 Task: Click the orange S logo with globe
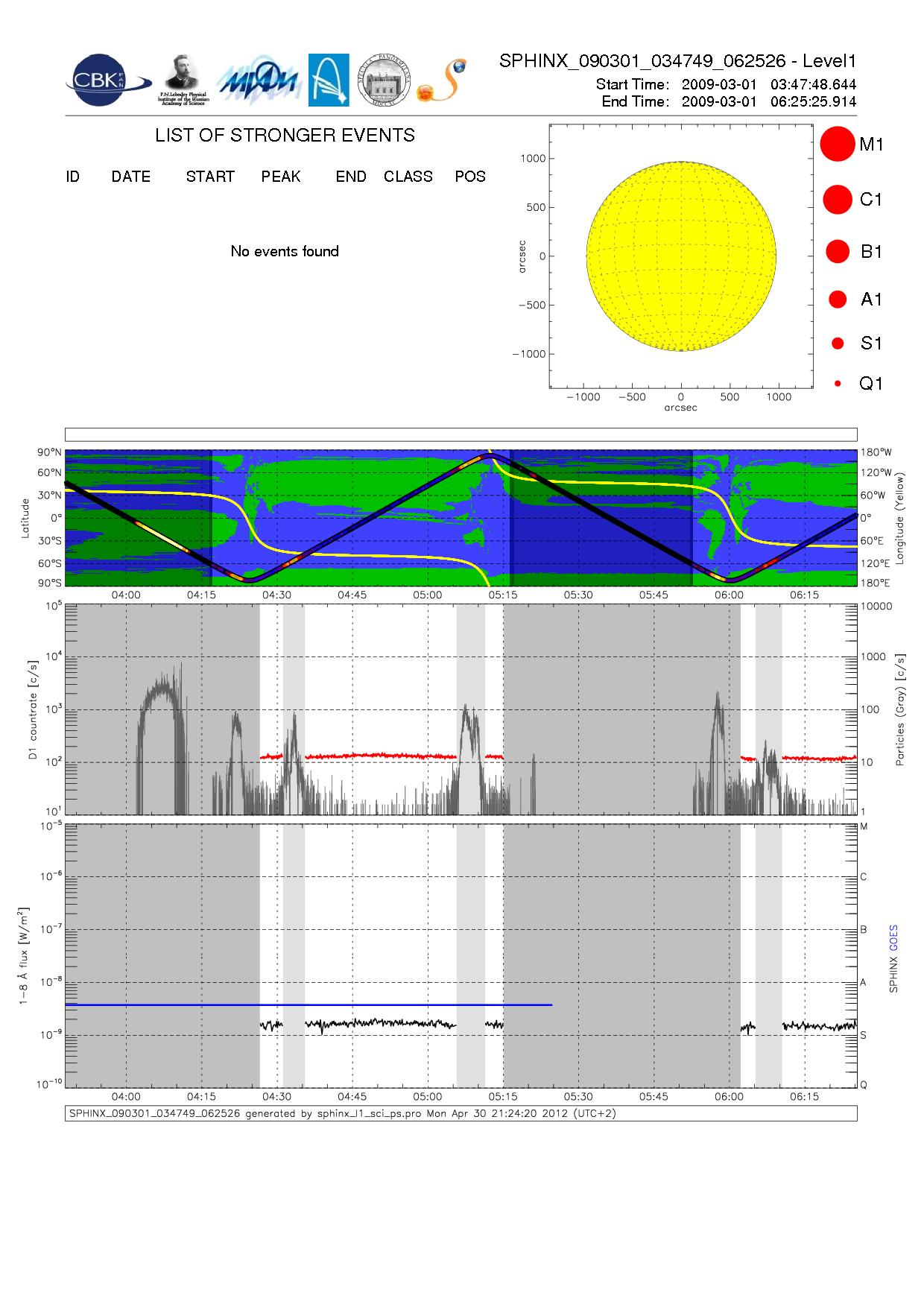443,80
